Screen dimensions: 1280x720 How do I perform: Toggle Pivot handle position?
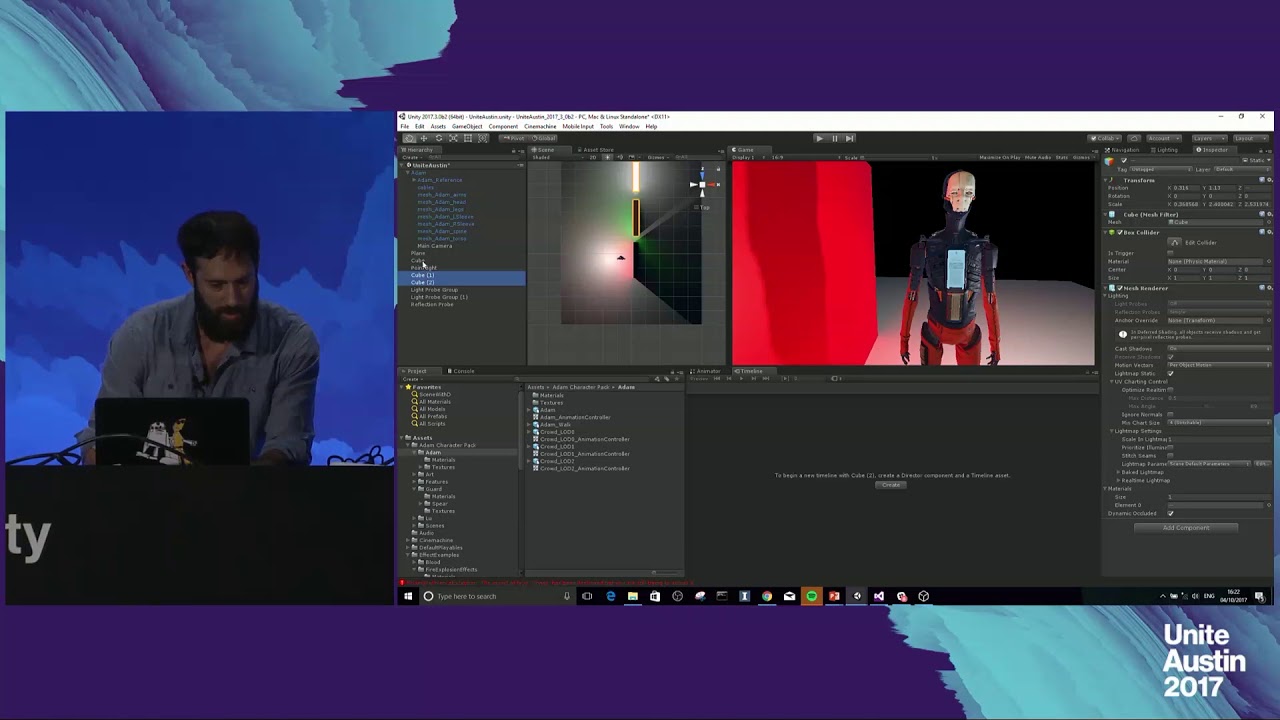pos(513,138)
